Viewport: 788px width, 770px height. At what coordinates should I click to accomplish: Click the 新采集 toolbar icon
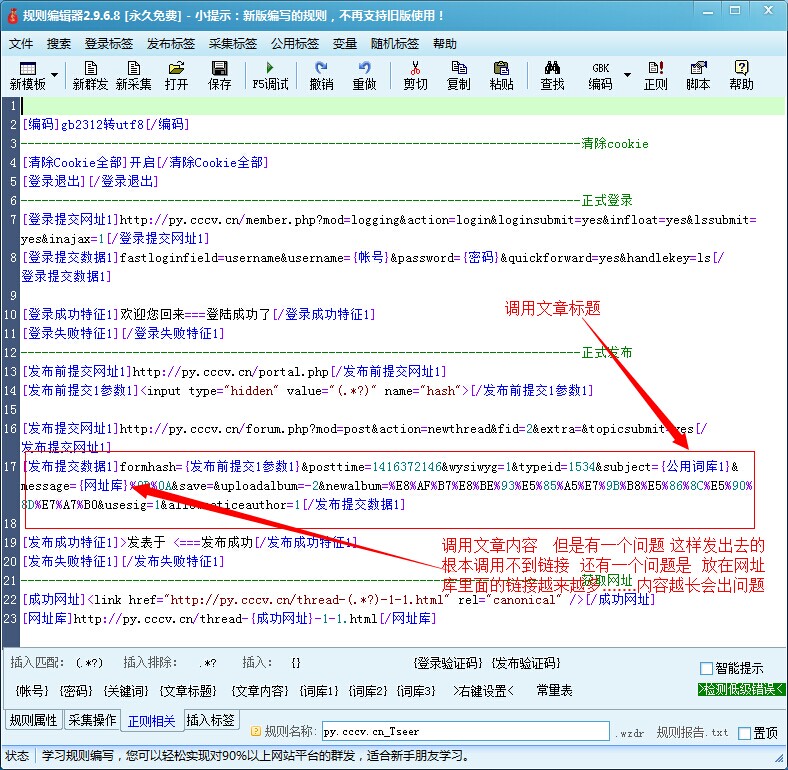click(134, 75)
